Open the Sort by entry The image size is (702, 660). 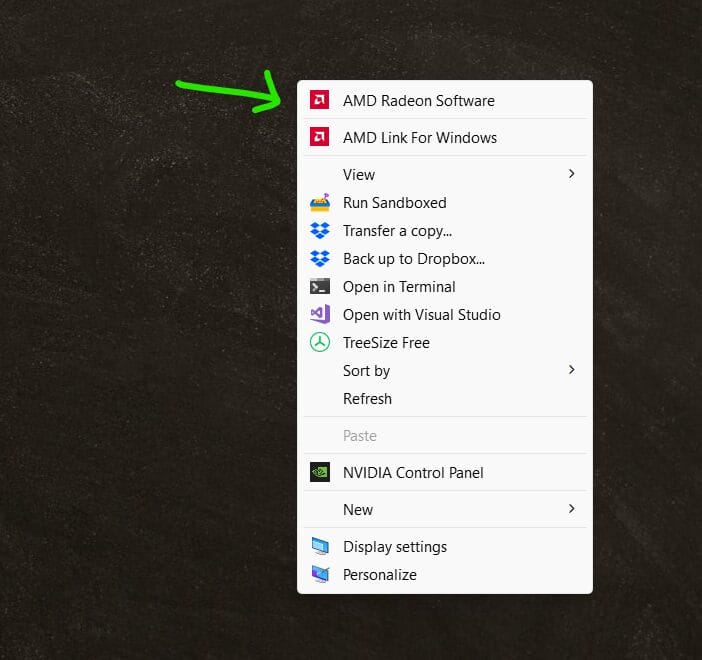tap(445, 370)
